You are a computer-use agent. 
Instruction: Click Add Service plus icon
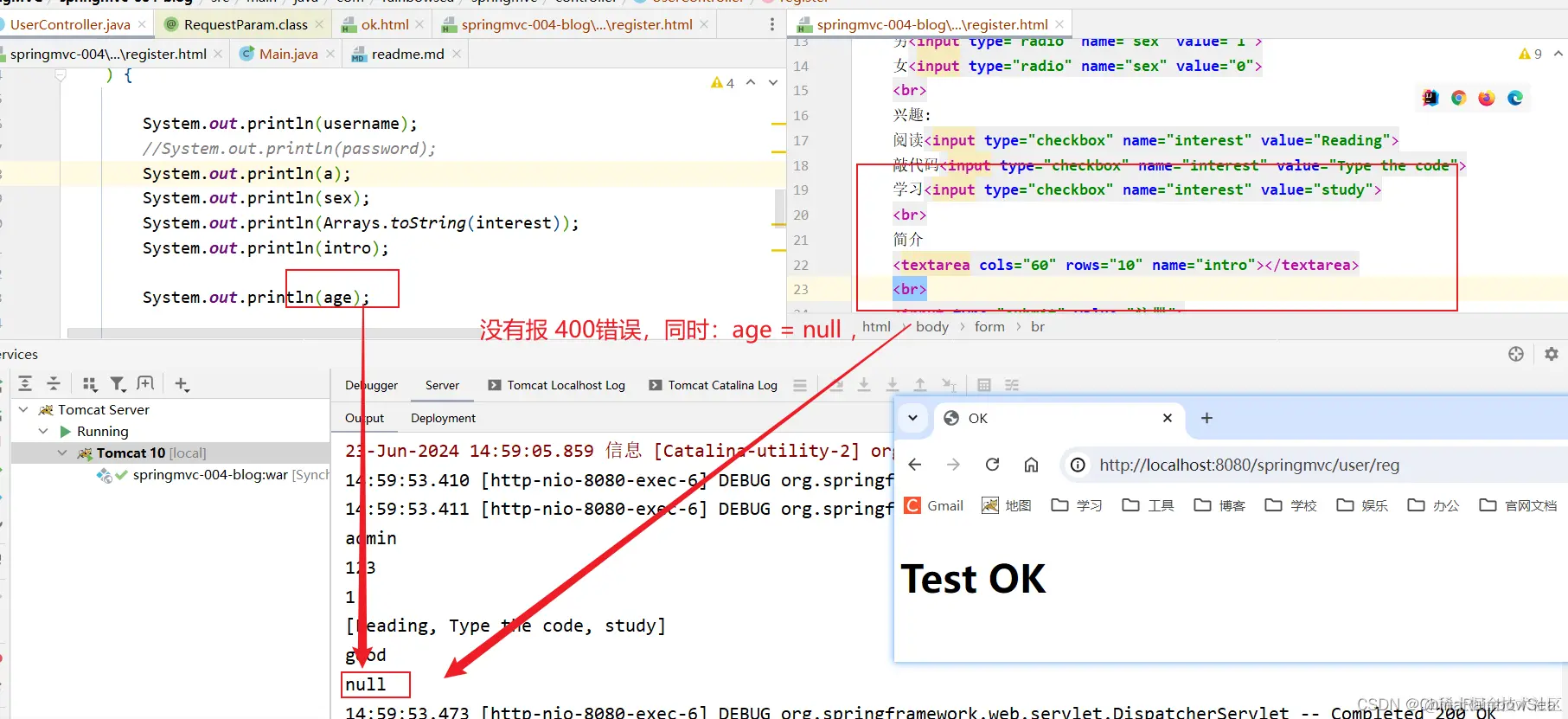tap(182, 383)
